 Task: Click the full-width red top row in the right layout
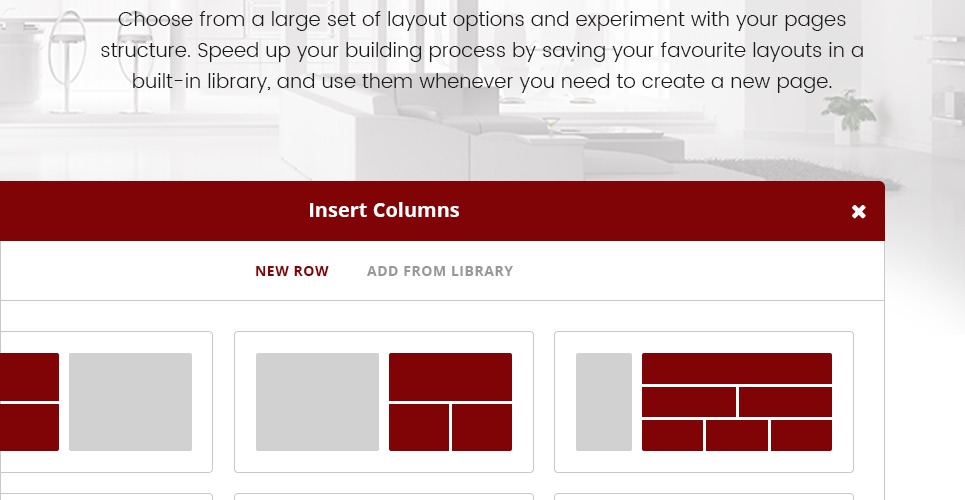coord(736,368)
